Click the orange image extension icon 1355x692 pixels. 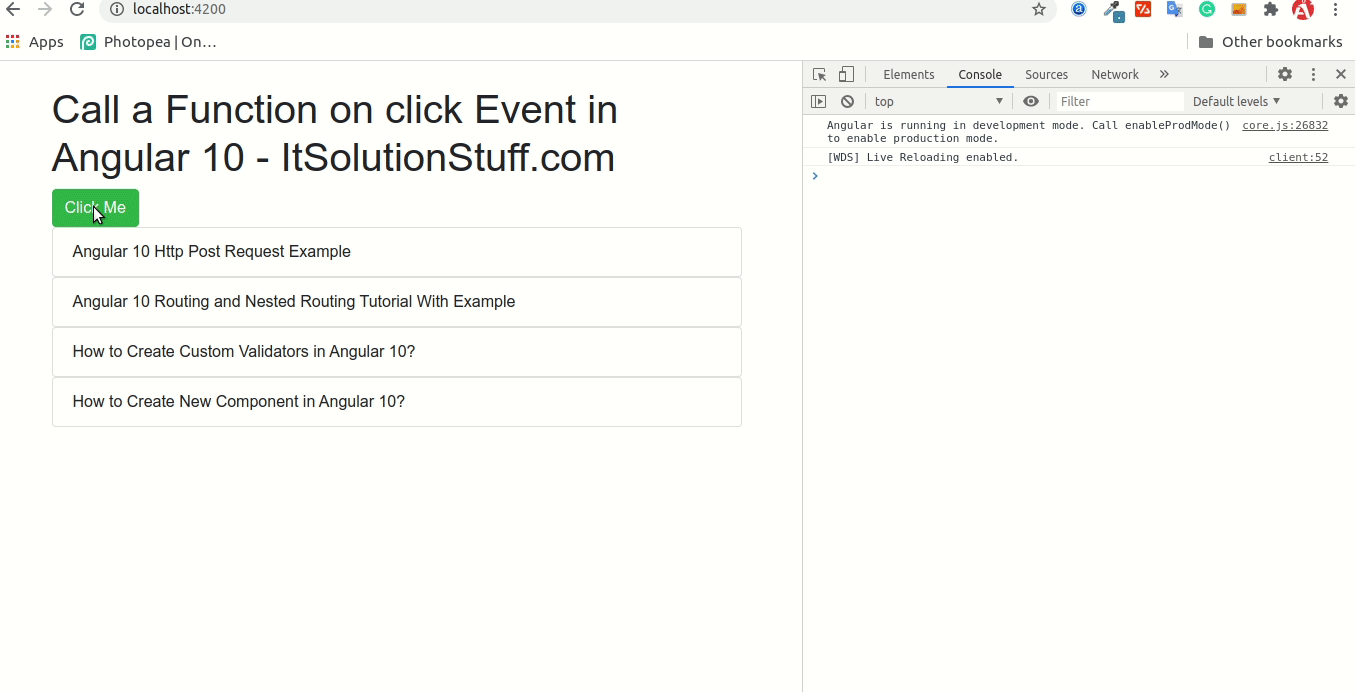pyautogui.click(x=1239, y=9)
